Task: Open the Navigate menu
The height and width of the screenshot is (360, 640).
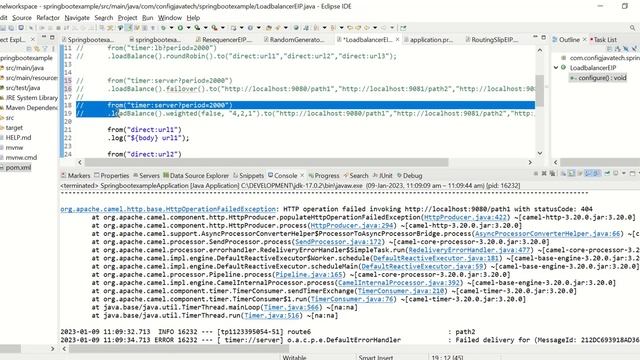Action: (77, 18)
